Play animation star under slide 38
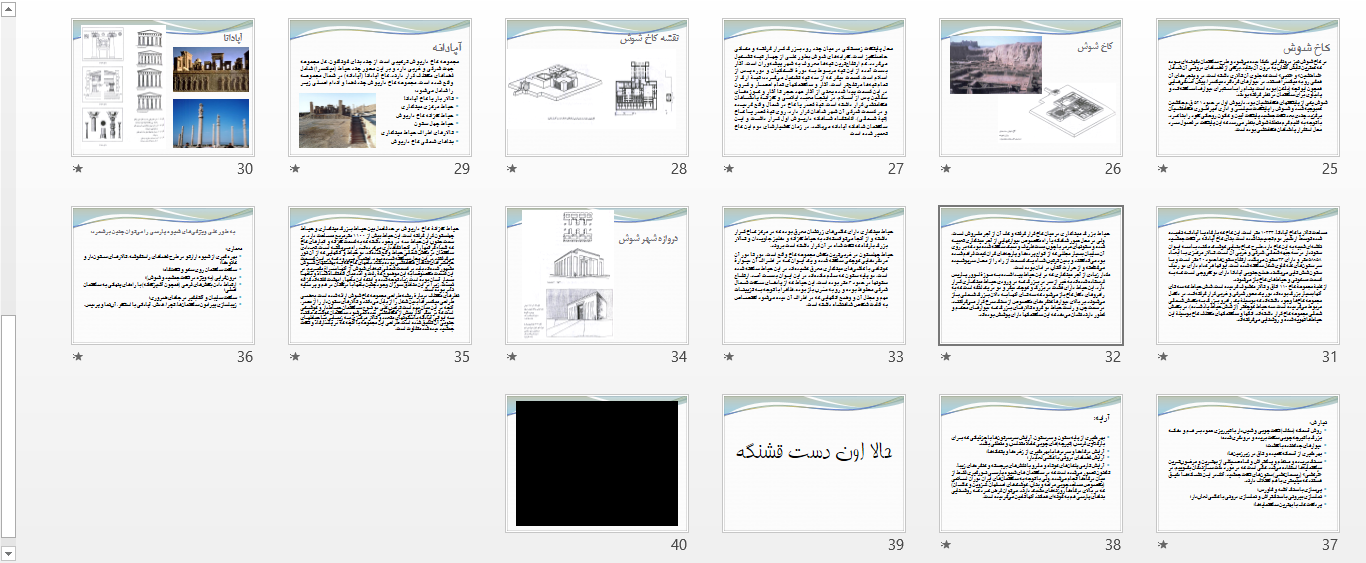 click(x=946, y=545)
